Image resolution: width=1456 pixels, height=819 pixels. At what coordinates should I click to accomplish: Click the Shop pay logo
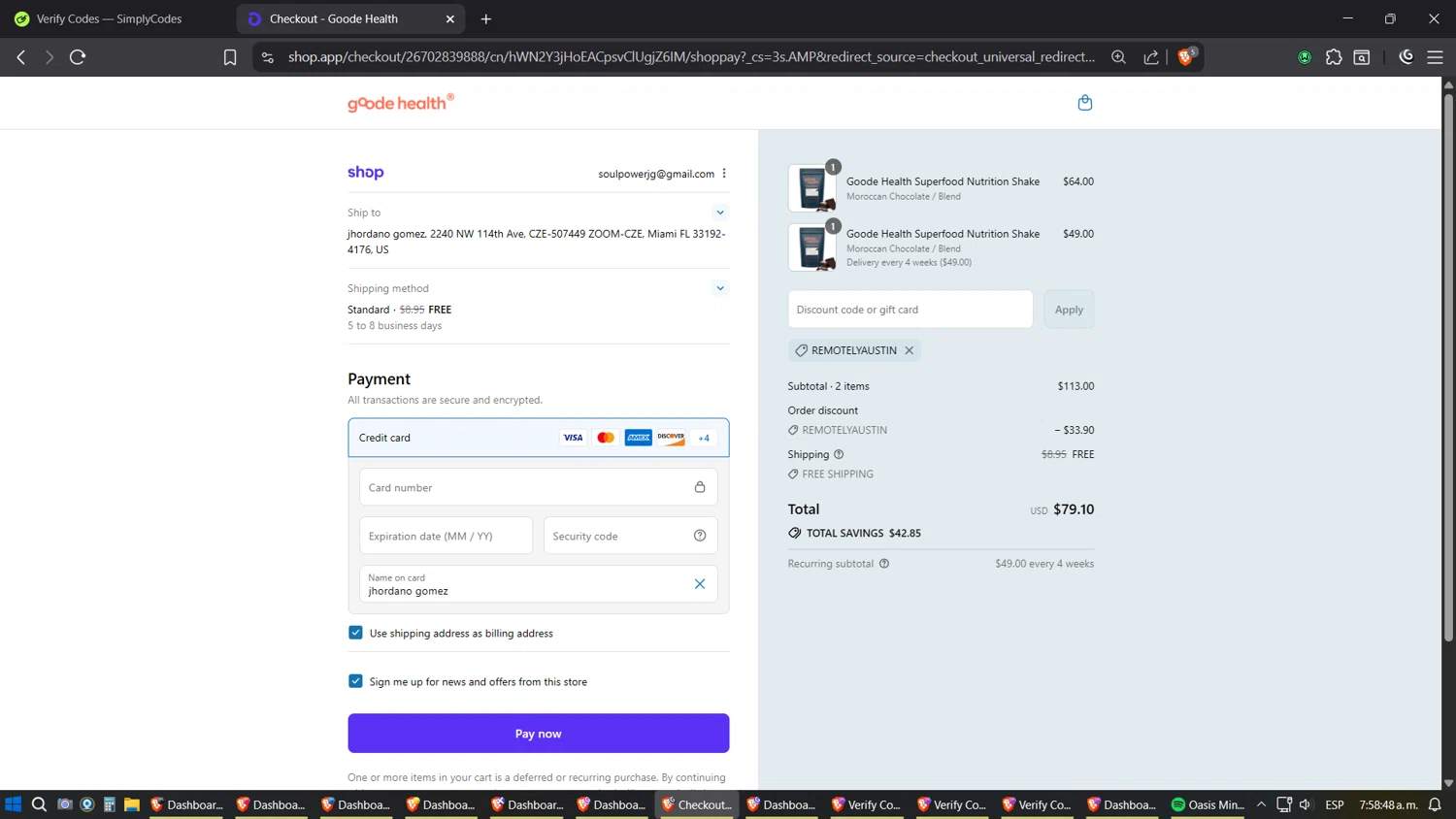click(366, 173)
